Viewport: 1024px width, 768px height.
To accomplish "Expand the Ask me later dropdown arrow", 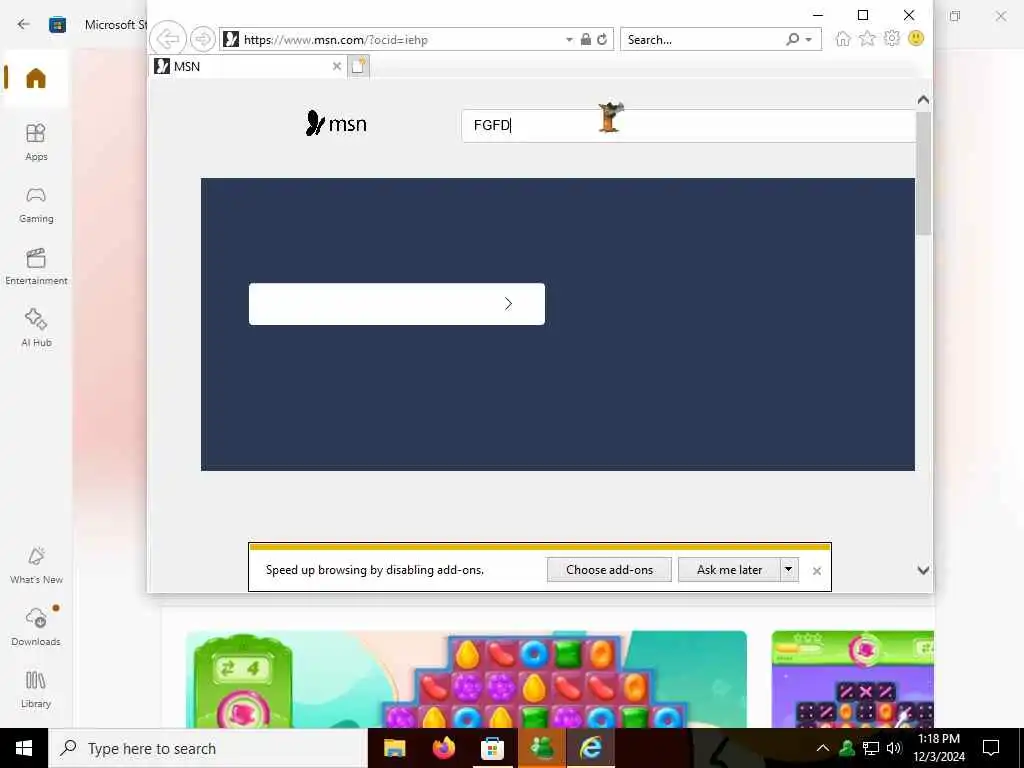I will [789, 569].
